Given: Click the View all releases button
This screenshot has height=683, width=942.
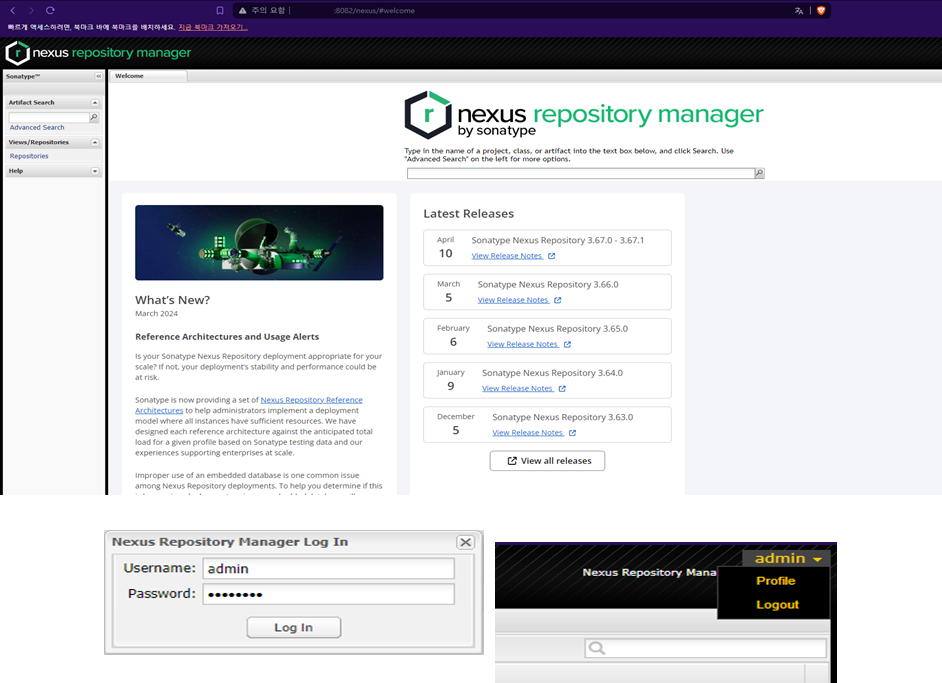Looking at the screenshot, I should (547, 461).
